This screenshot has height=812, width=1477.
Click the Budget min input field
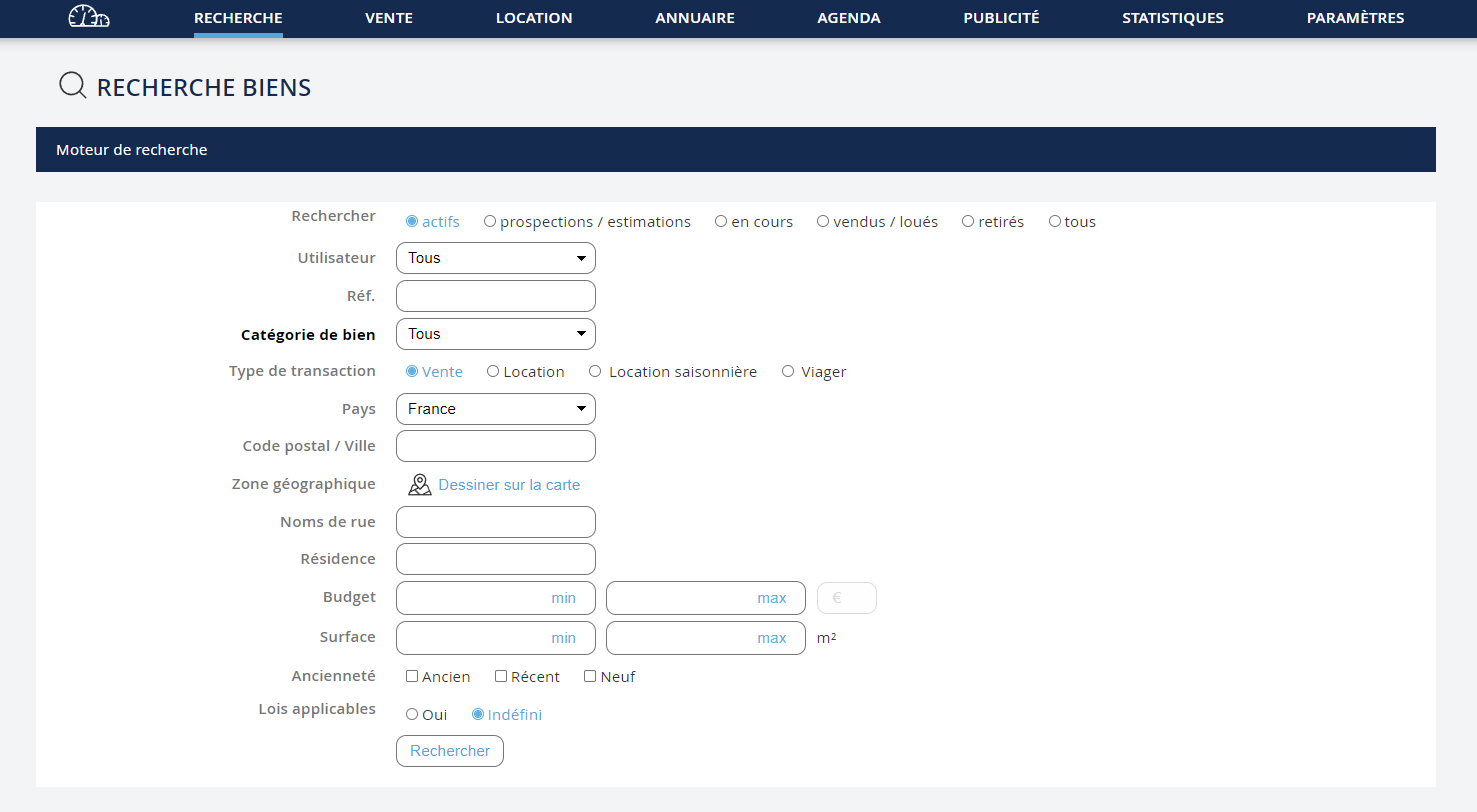(x=496, y=598)
